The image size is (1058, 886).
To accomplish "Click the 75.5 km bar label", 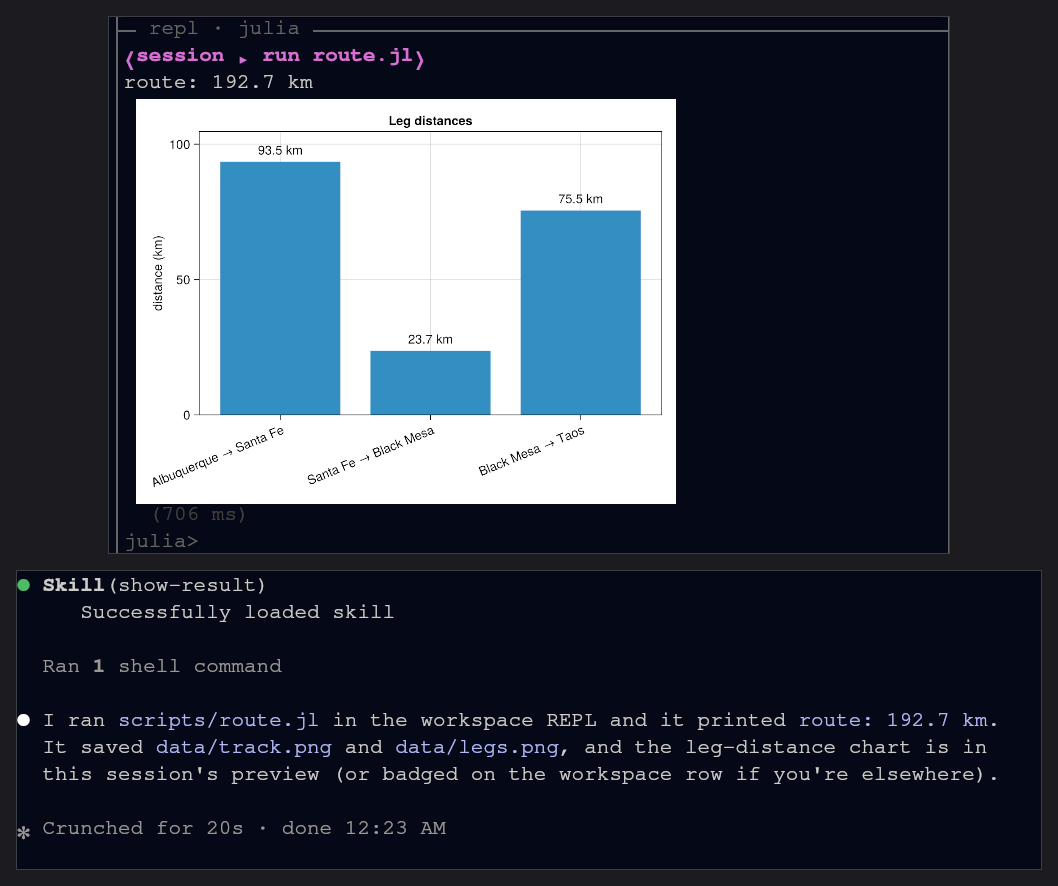I will coord(580,199).
